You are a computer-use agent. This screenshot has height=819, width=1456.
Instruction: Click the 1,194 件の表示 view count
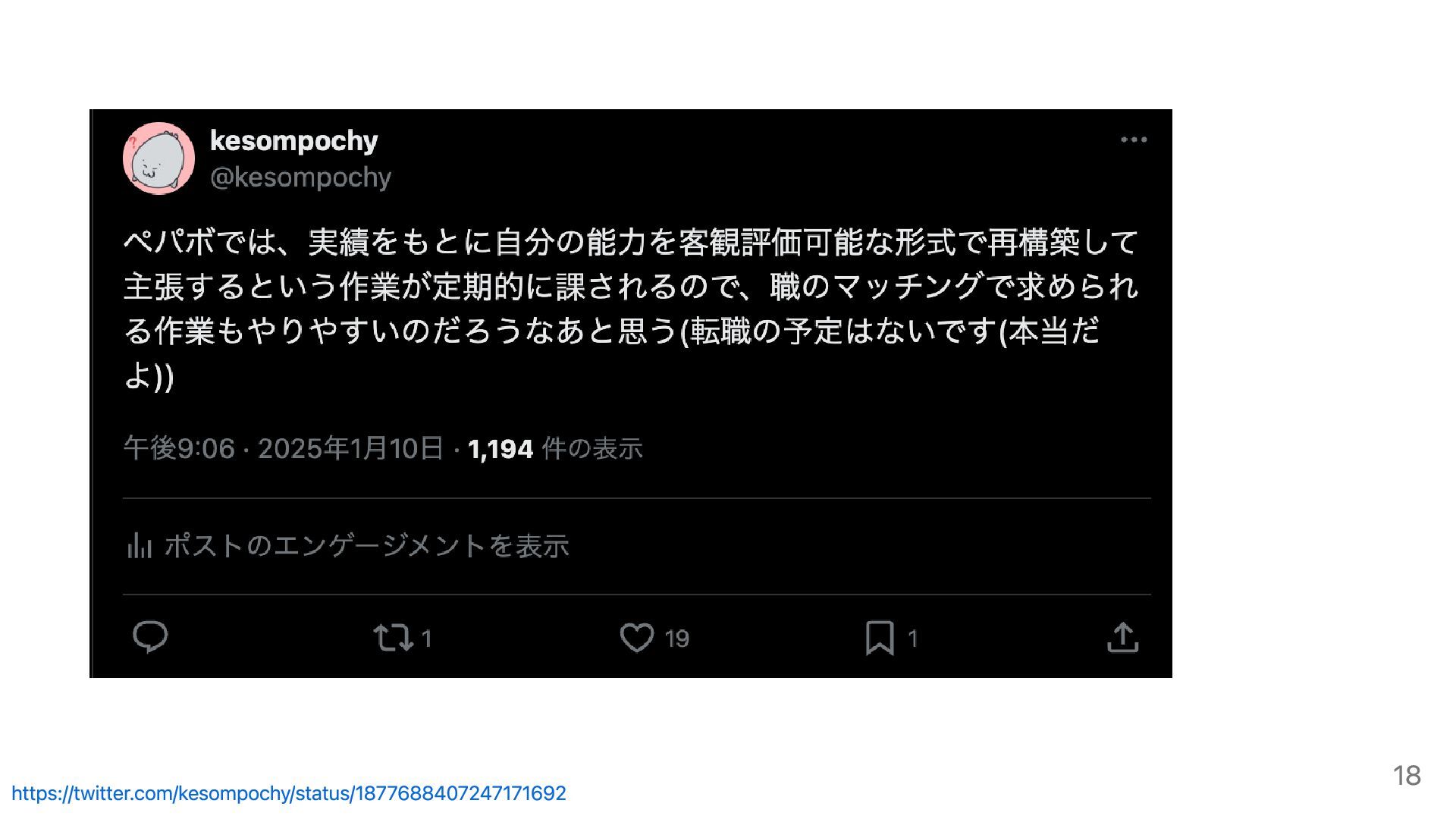[x=555, y=449]
